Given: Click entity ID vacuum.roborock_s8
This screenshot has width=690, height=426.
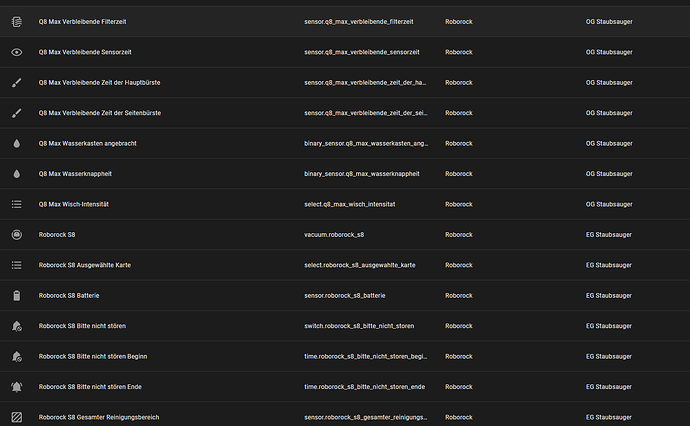Looking at the screenshot, I should [334, 235].
